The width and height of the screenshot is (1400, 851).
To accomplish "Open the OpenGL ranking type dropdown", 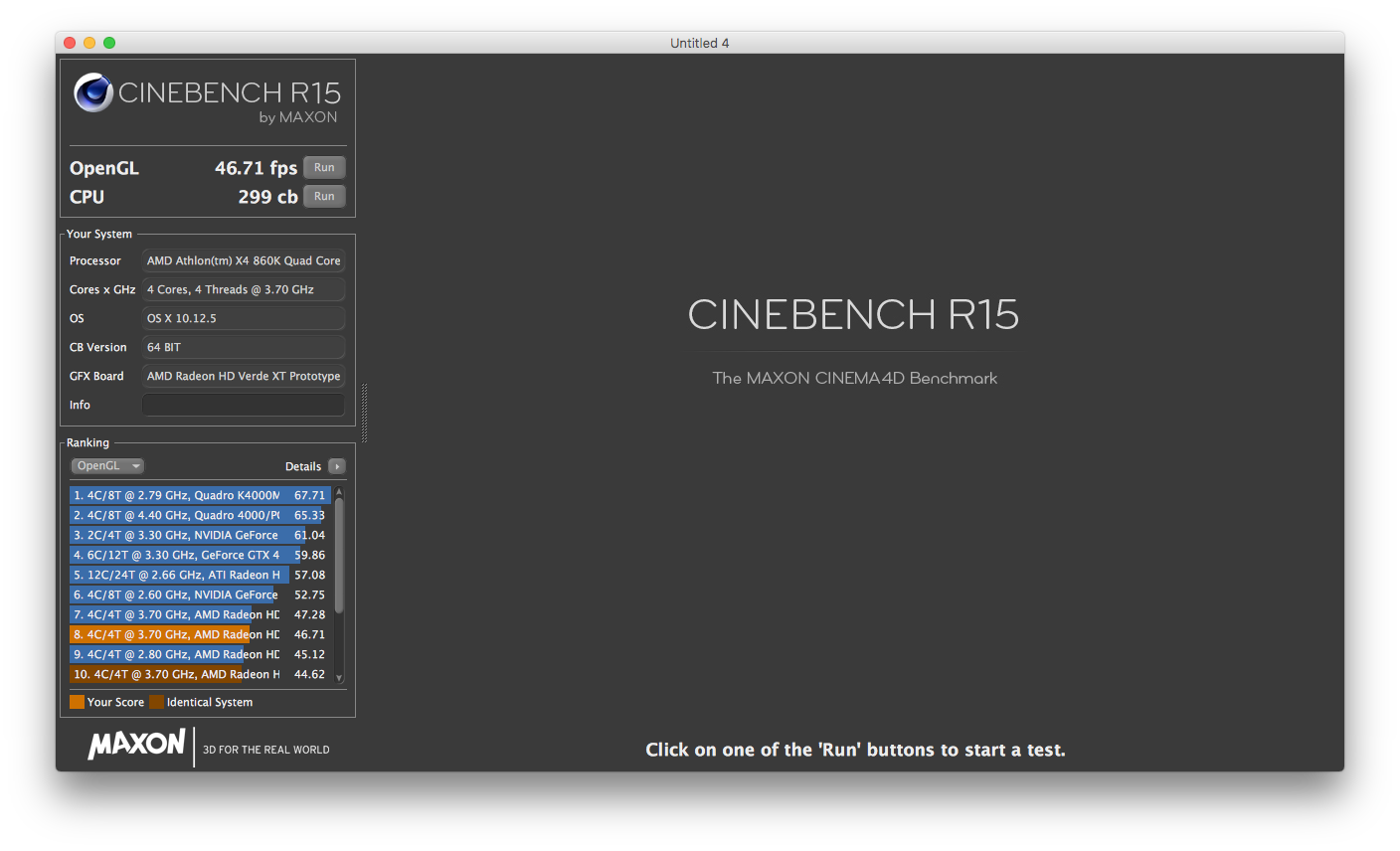I will (x=107, y=466).
